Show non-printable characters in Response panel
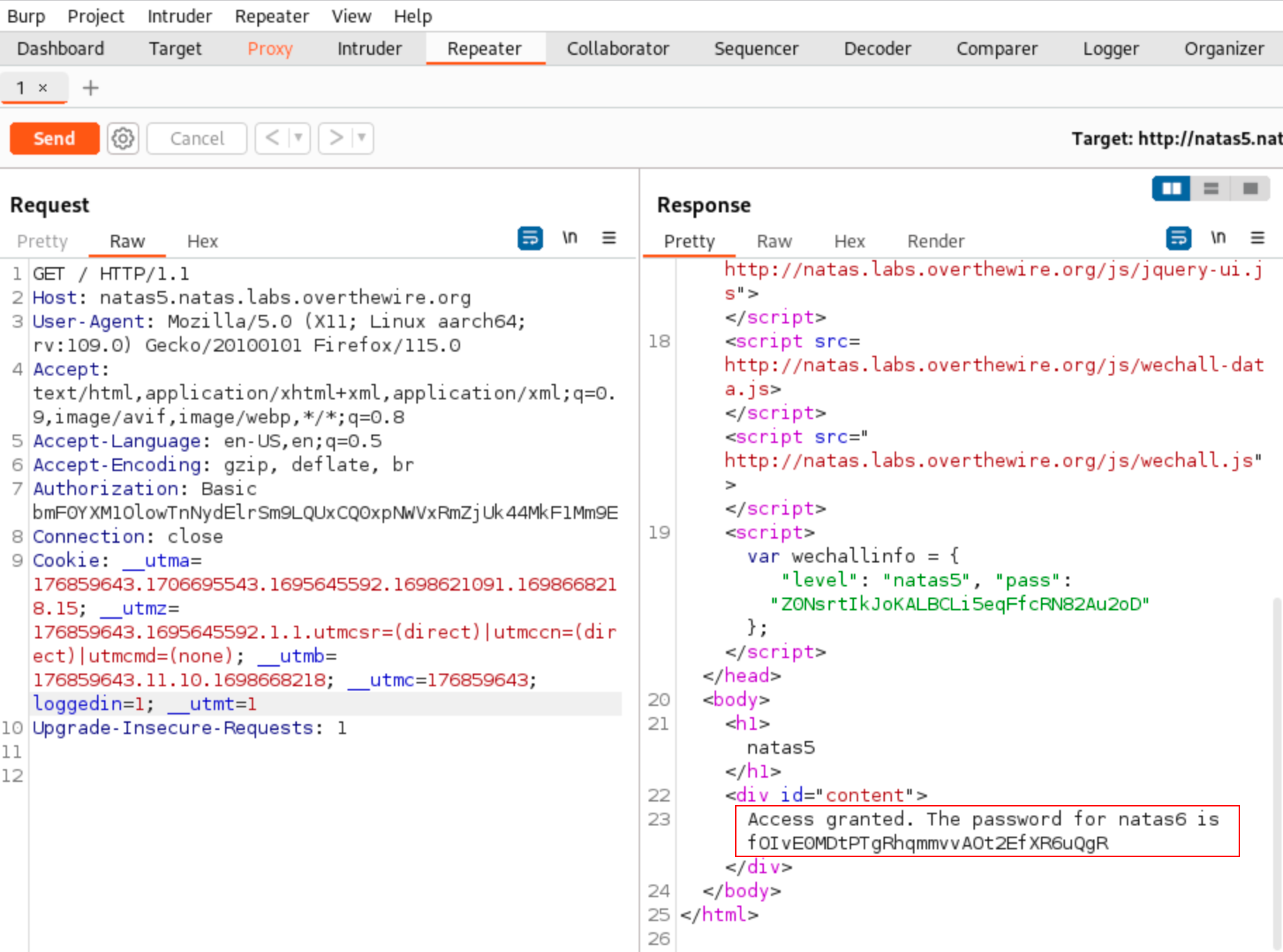Viewport: 1283px width, 952px height. [1218, 238]
